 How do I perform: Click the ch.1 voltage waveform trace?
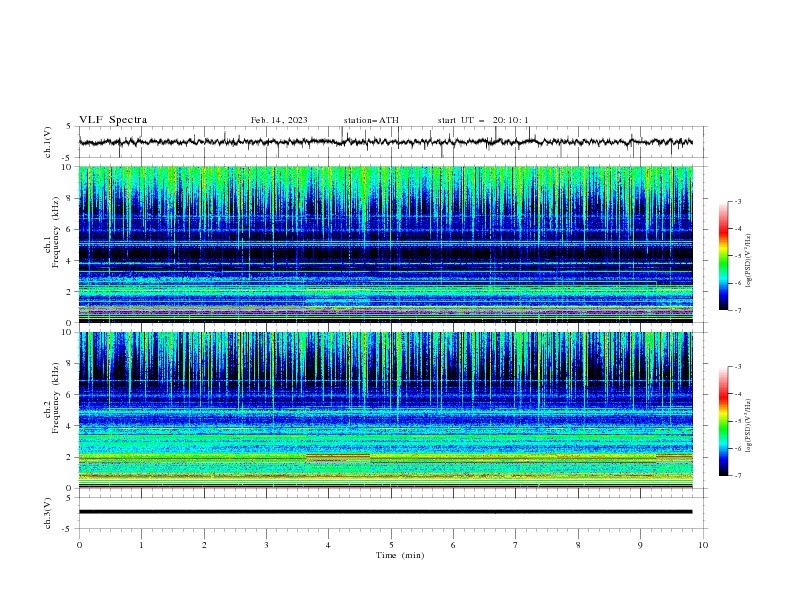[385, 142]
